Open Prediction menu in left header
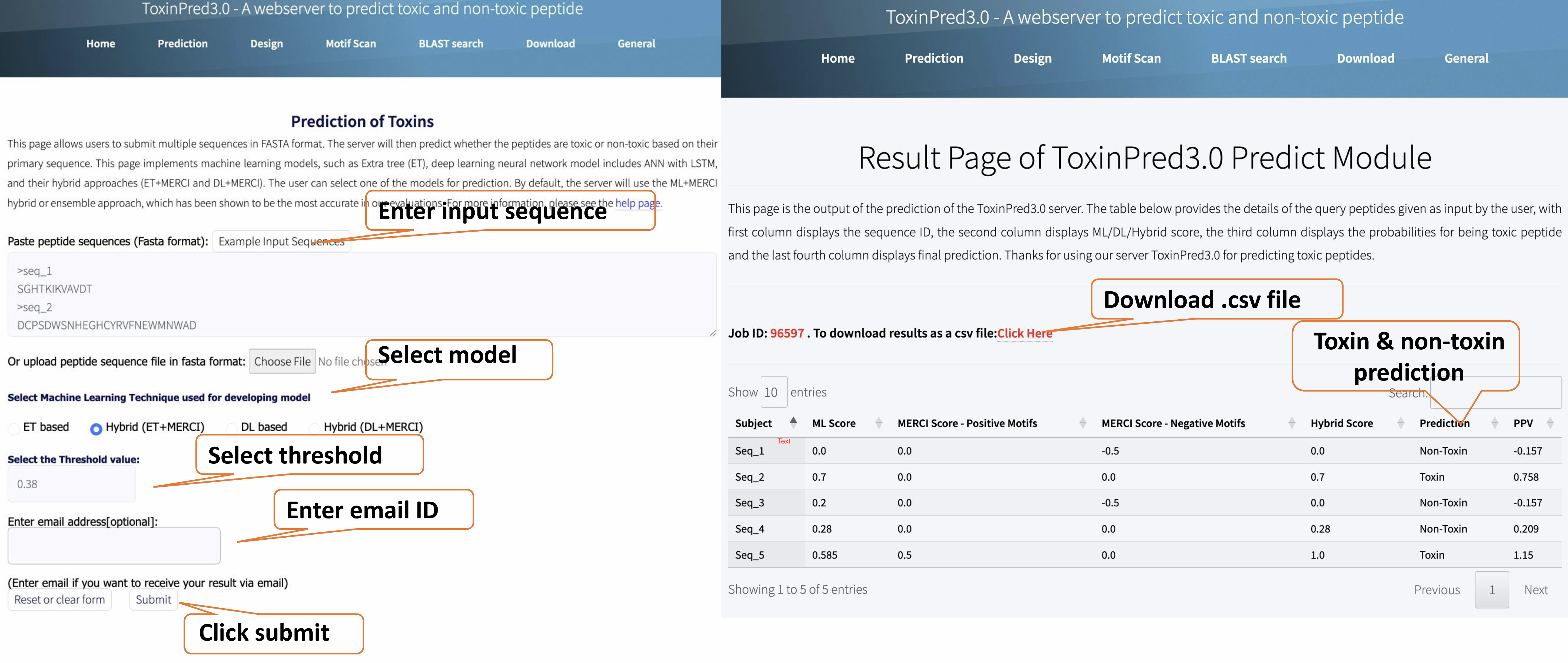The height and width of the screenshot is (663, 1568). point(183,44)
